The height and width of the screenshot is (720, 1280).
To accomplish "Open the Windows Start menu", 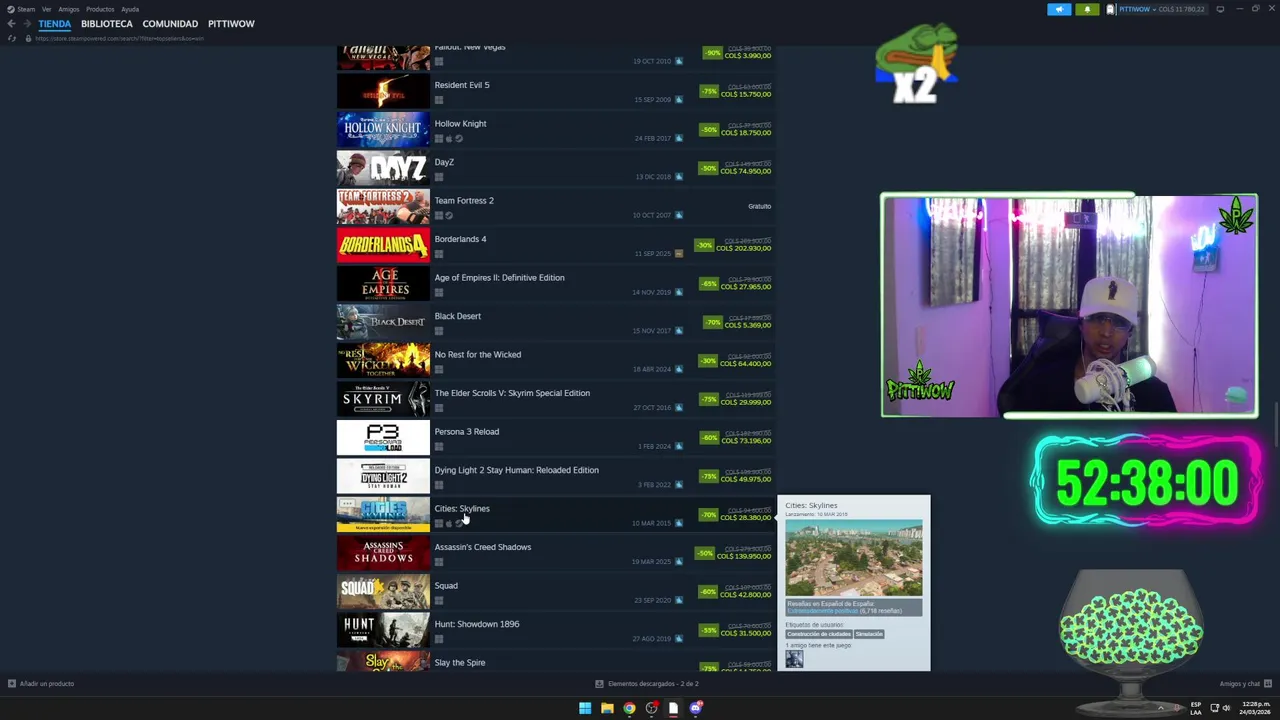I will [585, 708].
